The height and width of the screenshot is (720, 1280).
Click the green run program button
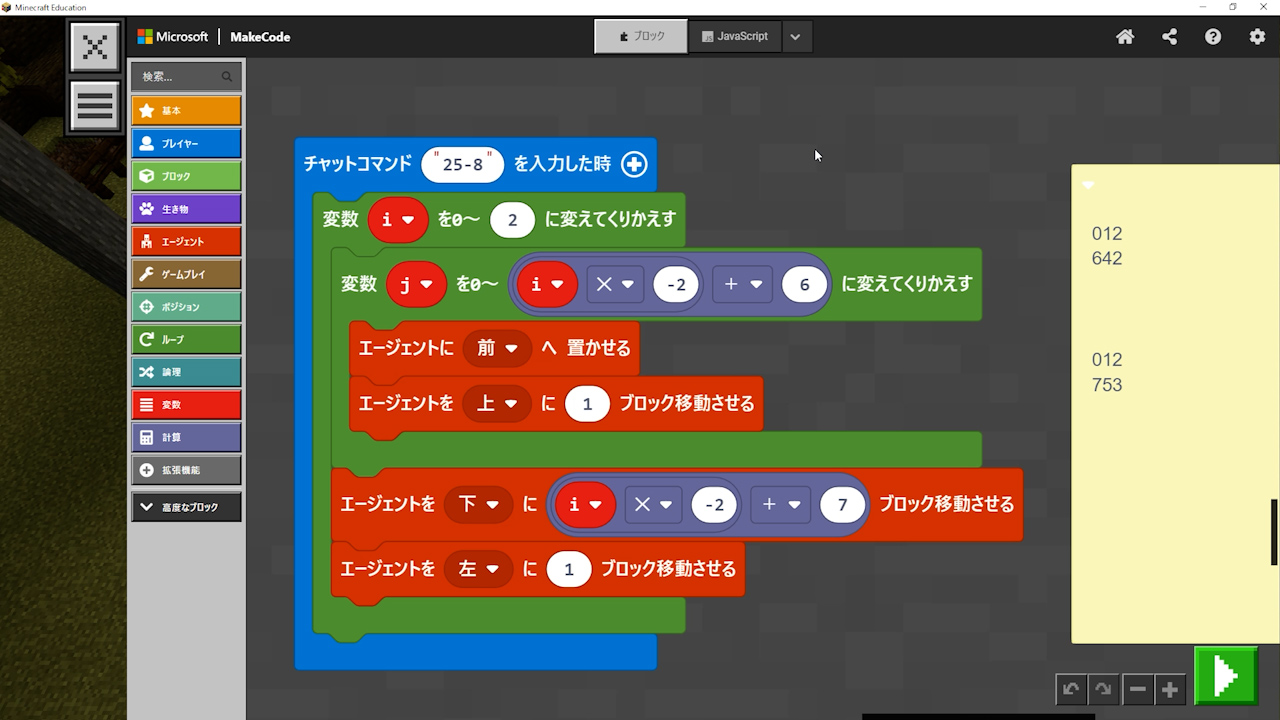1226,677
